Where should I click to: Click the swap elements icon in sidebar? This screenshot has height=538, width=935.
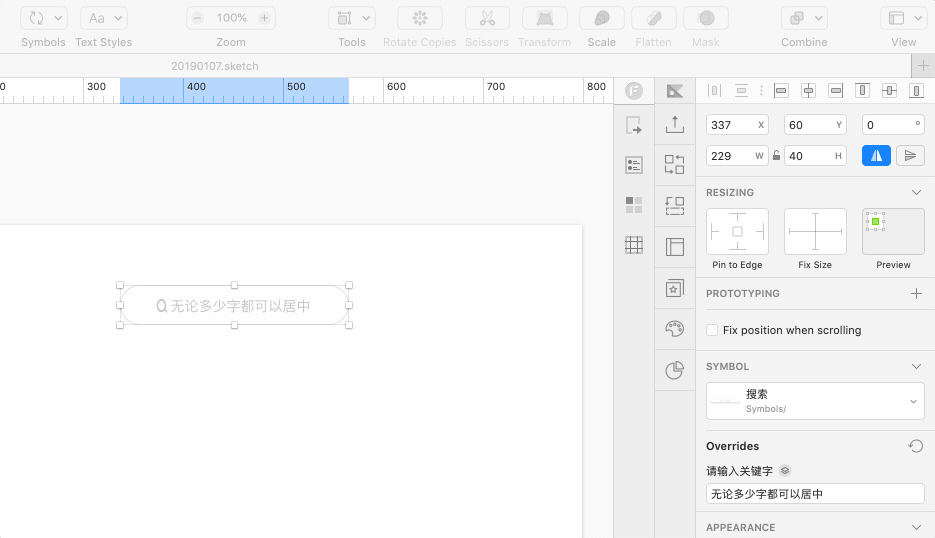click(675, 165)
